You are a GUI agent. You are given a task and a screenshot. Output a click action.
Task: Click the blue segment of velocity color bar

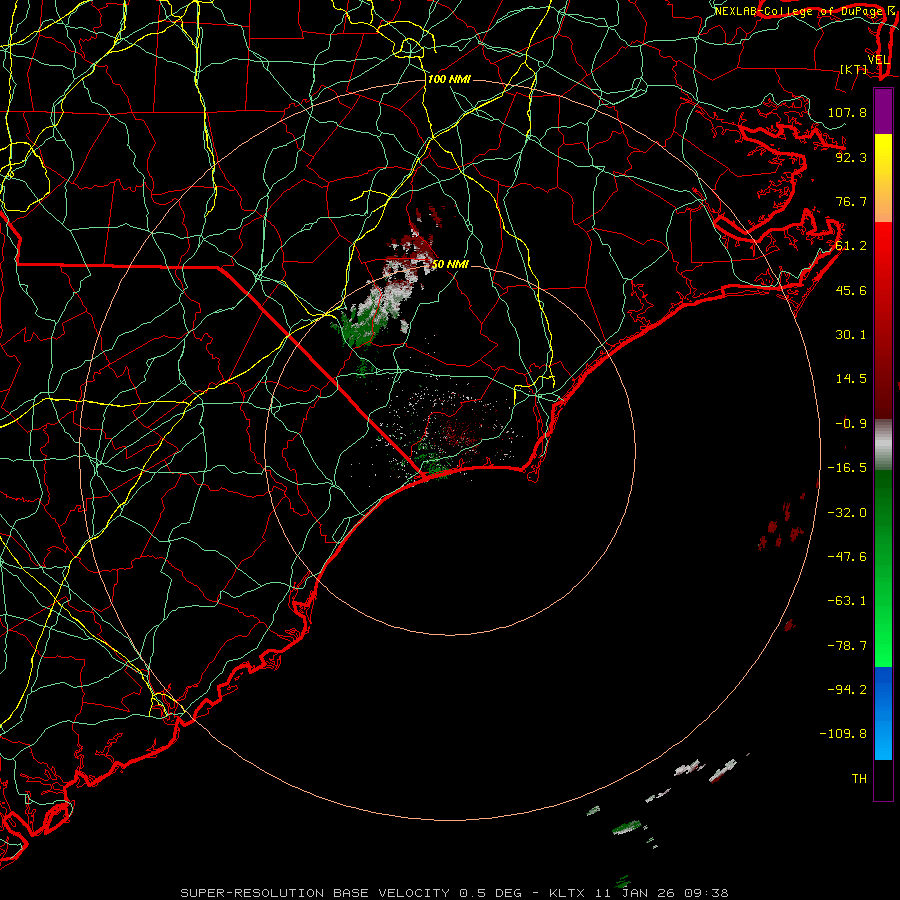(883, 713)
